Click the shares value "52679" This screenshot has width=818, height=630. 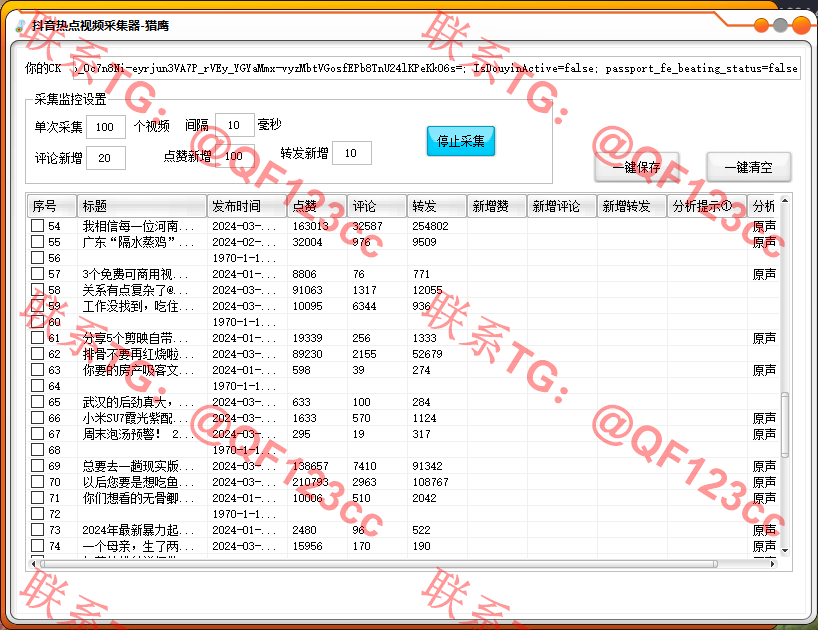click(427, 354)
